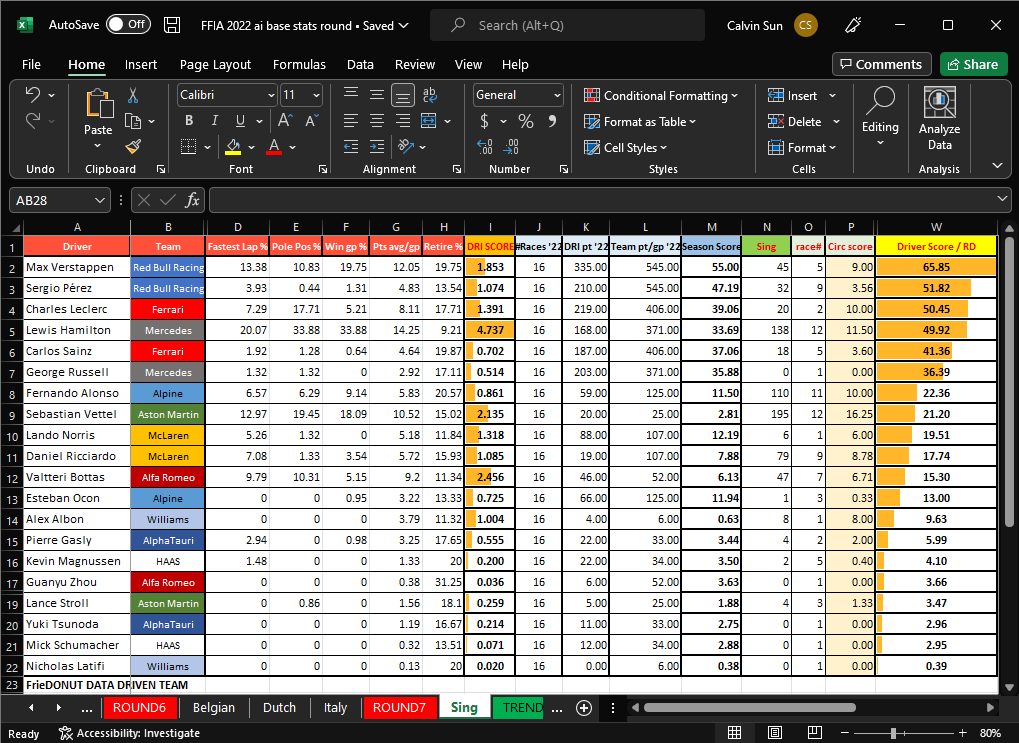Expand the formula bar
1019x743 pixels.
[x=1001, y=199]
